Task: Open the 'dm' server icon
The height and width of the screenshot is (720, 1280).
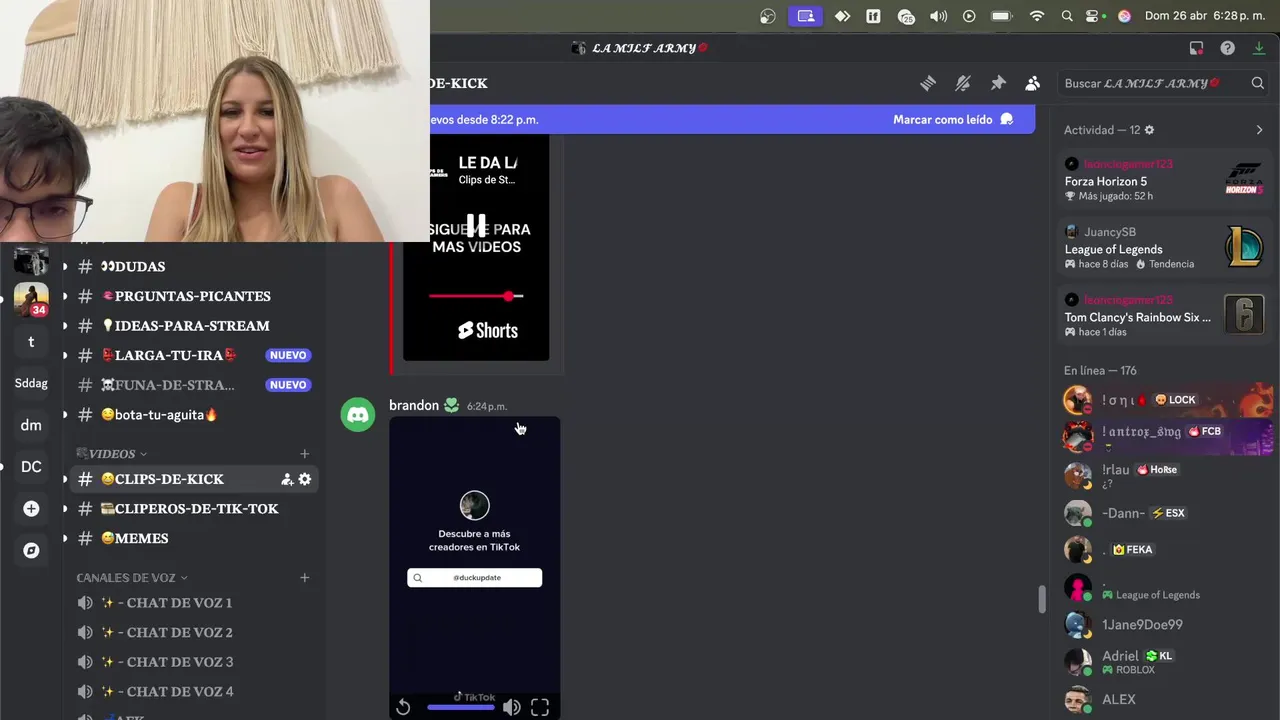Action: click(31, 425)
